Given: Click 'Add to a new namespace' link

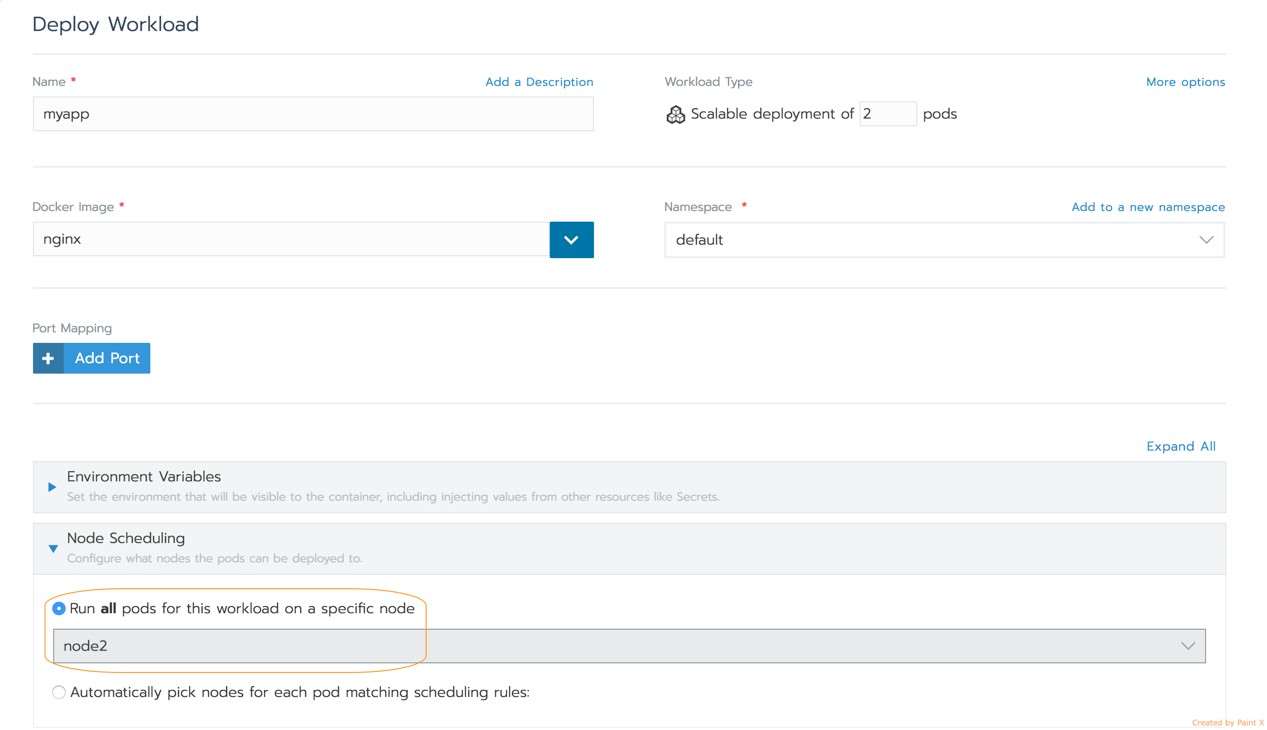Looking at the screenshot, I should 1147,207.
